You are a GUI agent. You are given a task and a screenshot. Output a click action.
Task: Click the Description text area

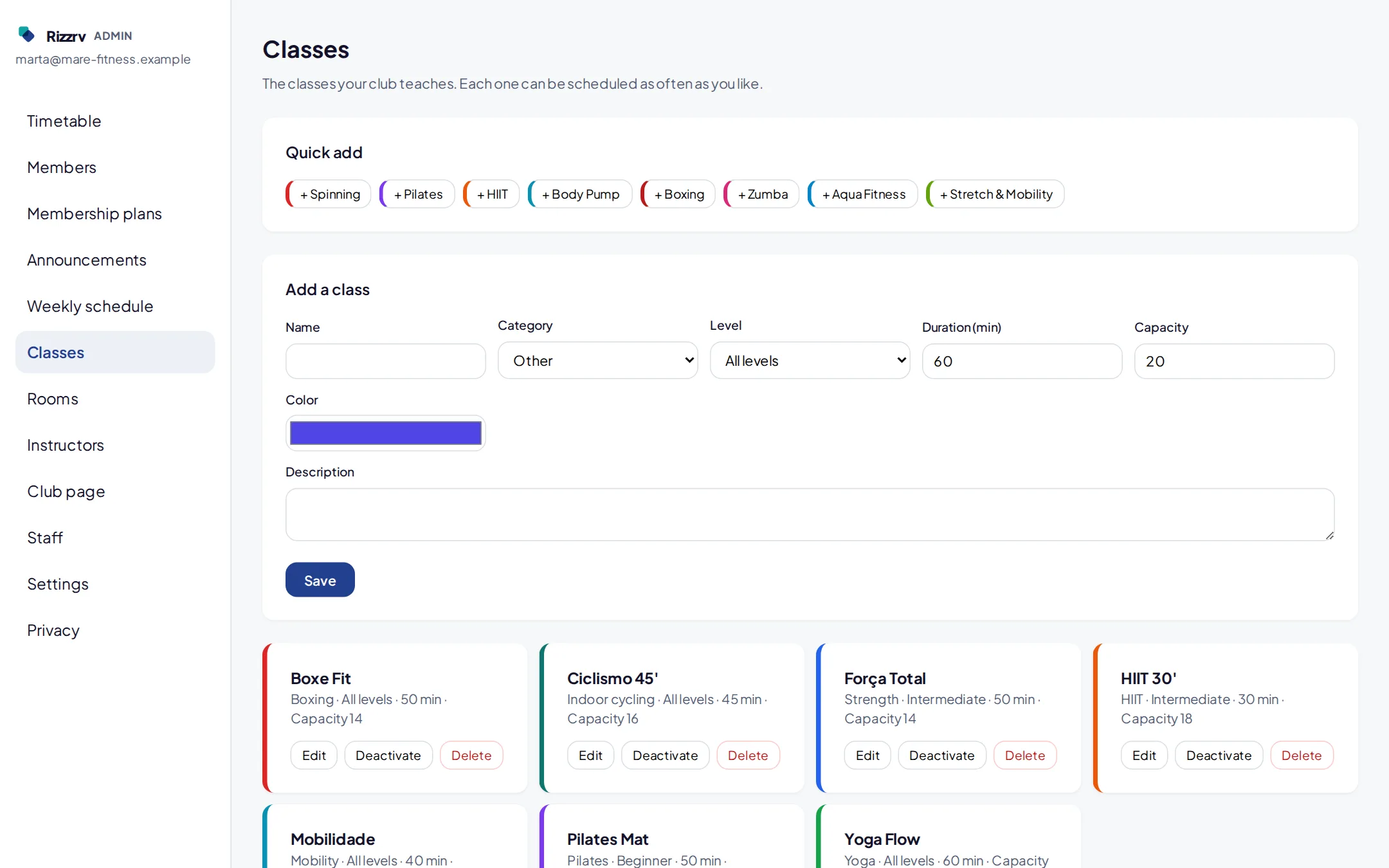[810, 514]
